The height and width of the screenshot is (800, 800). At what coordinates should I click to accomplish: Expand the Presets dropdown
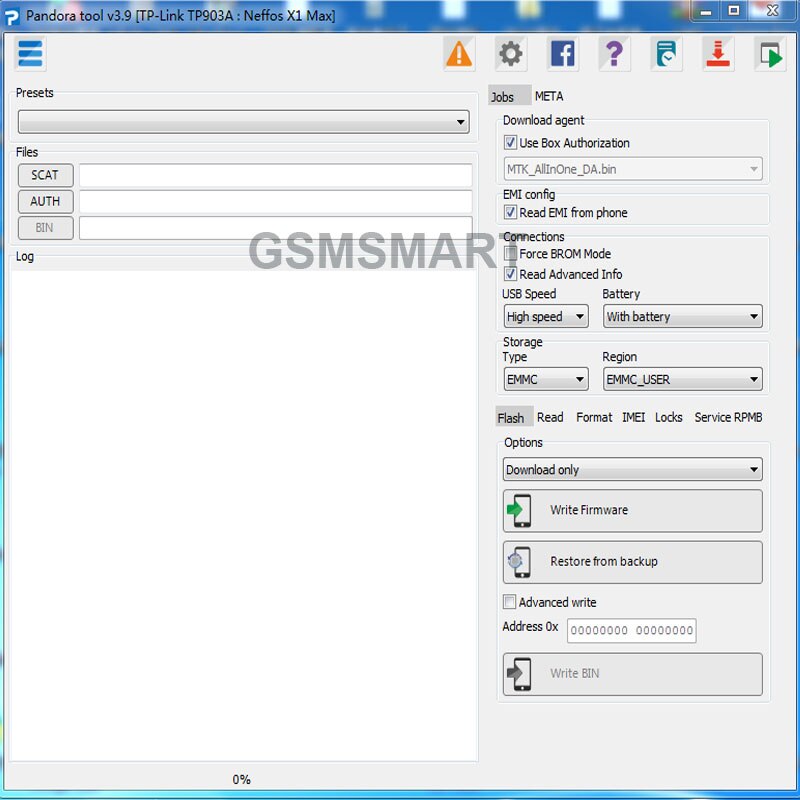(x=243, y=122)
